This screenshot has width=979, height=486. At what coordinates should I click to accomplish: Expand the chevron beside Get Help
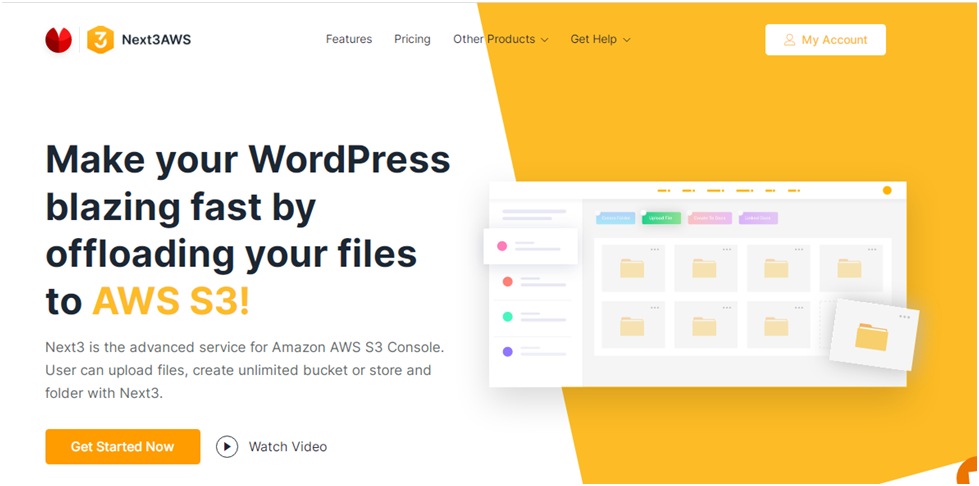[x=626, y=40]
